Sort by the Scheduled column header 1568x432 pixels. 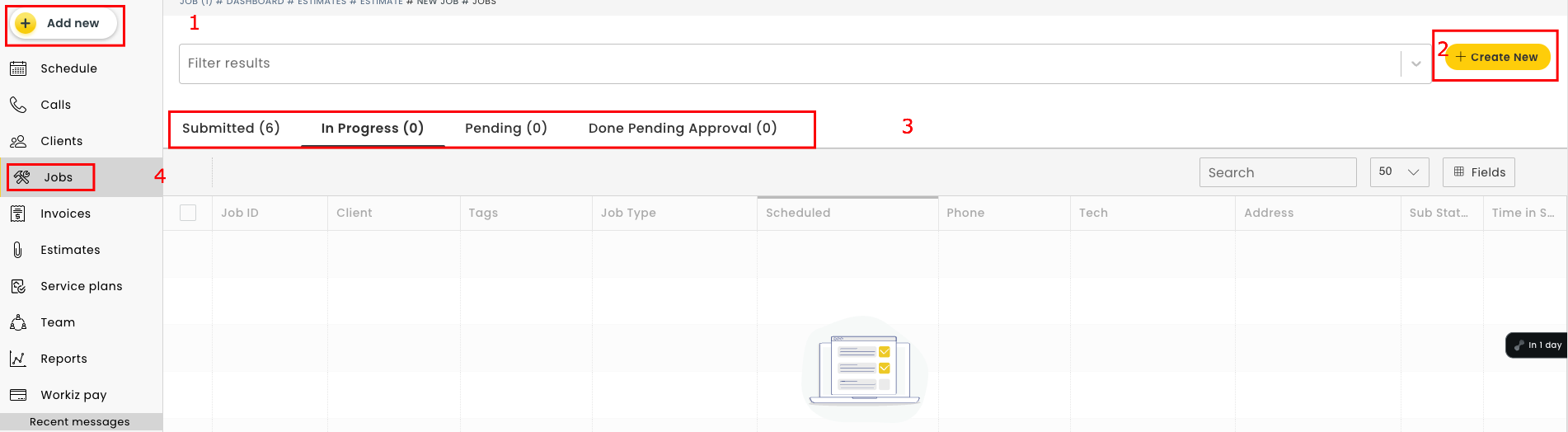point(797,213)
